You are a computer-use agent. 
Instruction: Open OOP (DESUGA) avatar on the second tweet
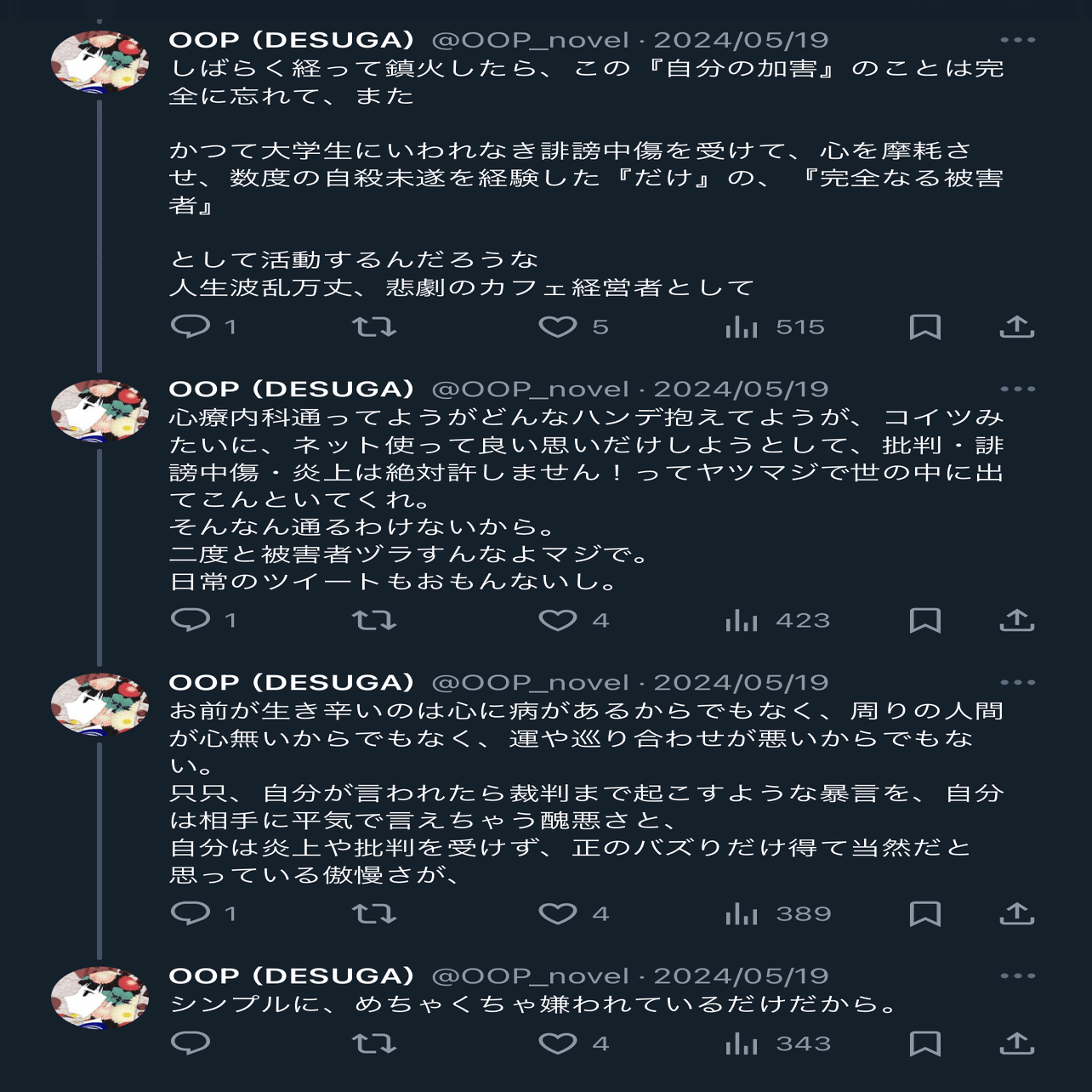tap(100, 410)
